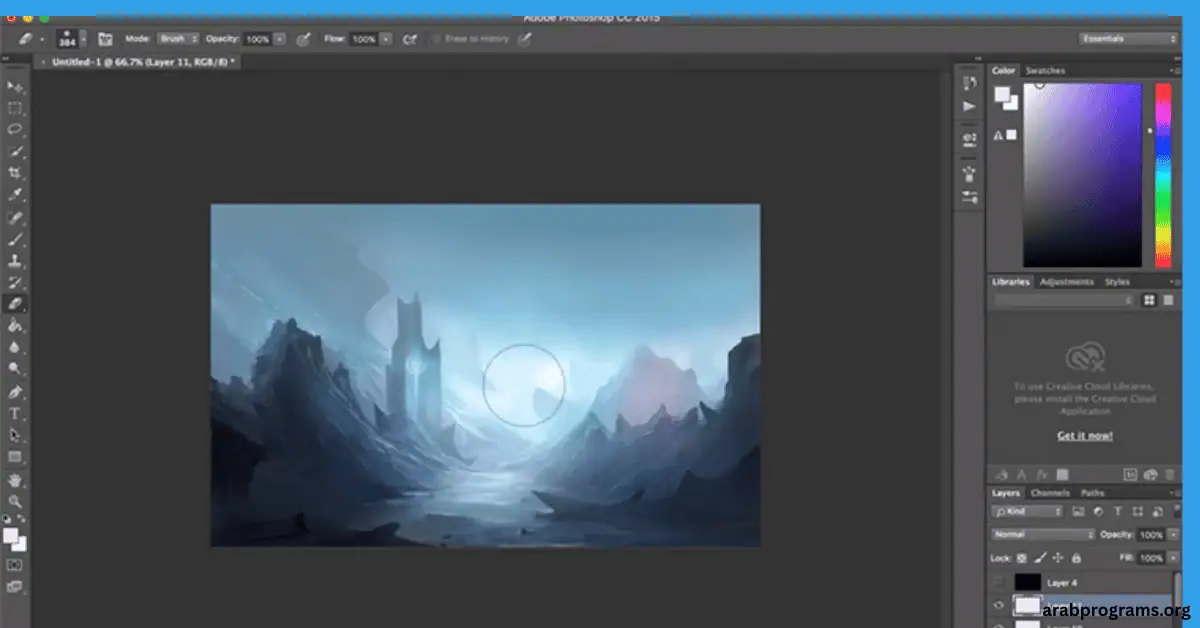Screen dimensions: 1200x628
Task: Open the Opacity slider dropdown in options bar
Action: point(279,39)
